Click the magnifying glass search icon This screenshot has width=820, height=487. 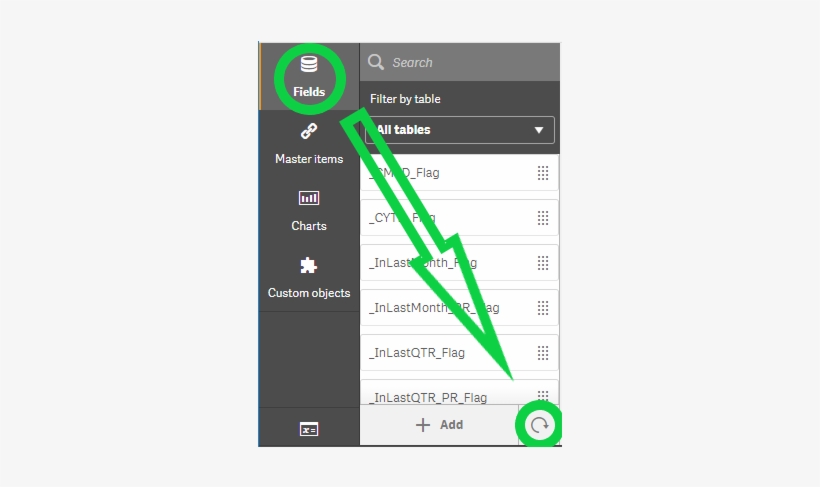375,62
